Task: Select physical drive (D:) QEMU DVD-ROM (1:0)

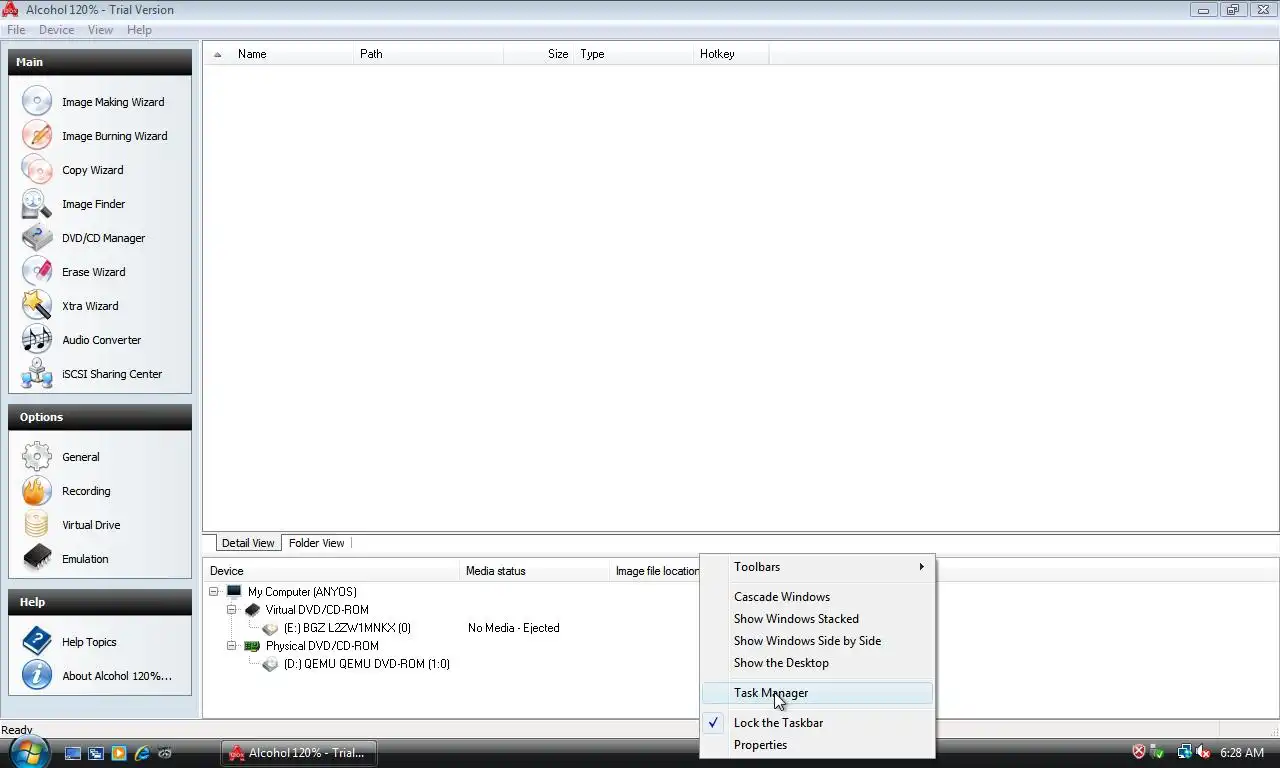Action: (x=366, y=663)
